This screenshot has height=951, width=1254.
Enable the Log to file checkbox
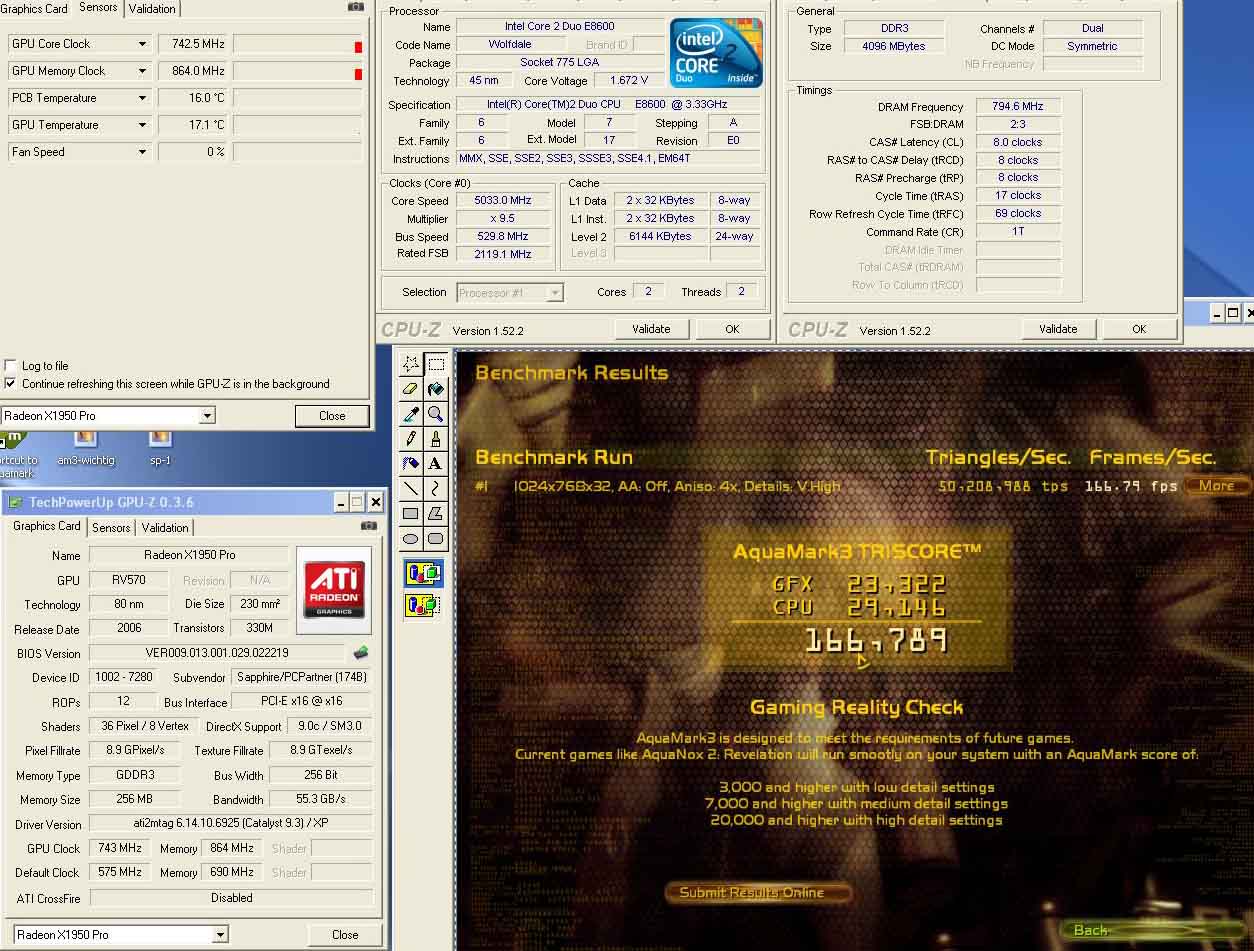pyautogui.click(x=11, y=366)
